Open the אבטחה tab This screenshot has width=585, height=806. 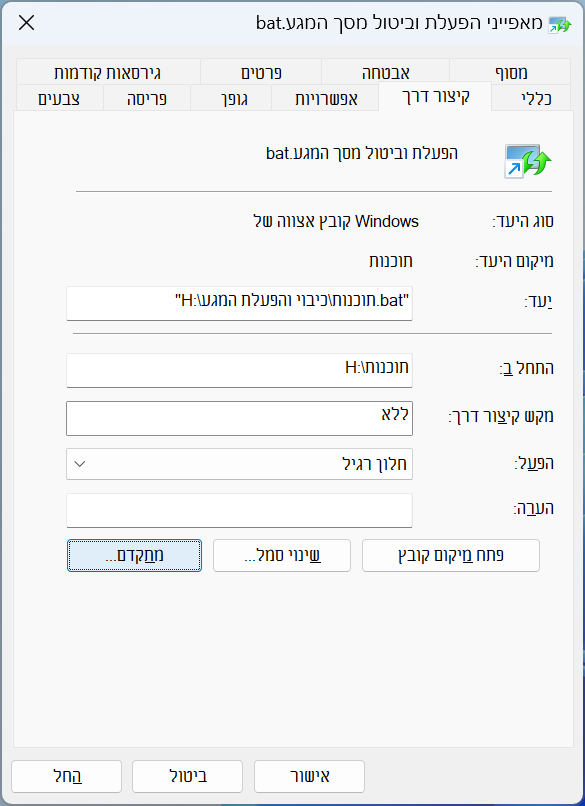[386, 72]
